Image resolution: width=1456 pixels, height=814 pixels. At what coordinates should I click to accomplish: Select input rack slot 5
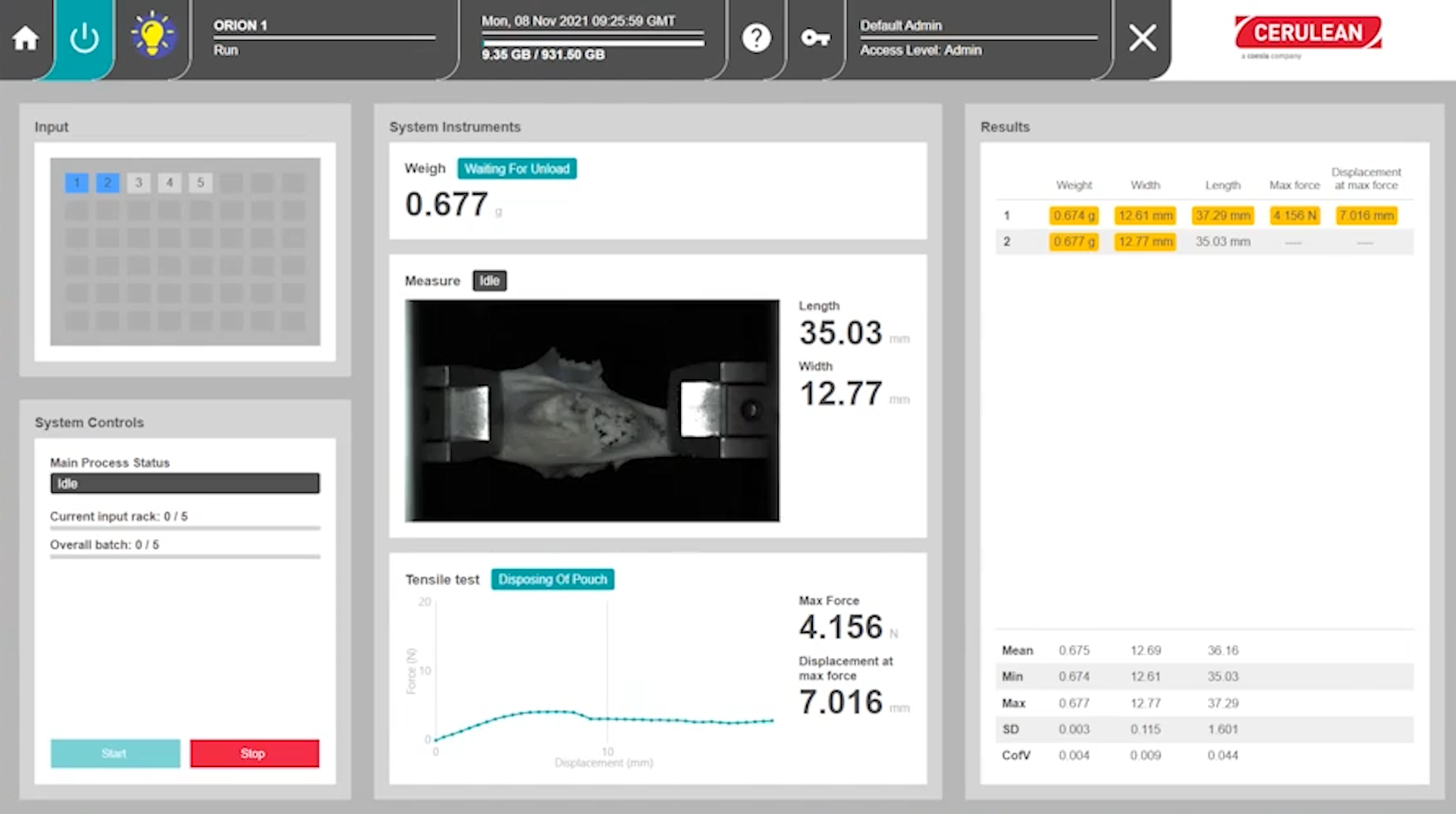(200, 183)
